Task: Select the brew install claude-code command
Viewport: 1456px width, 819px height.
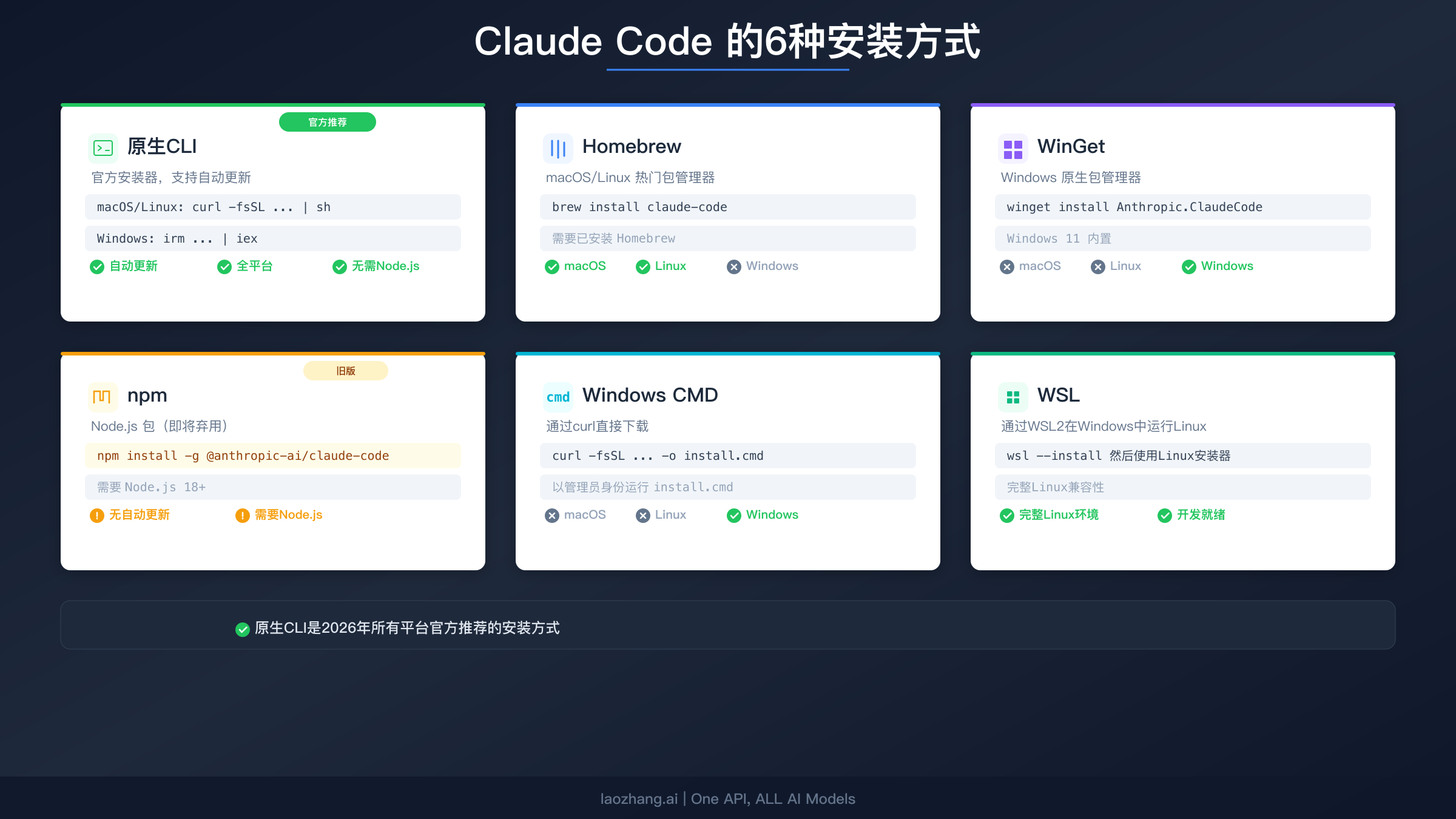Action: coord(727,207)
